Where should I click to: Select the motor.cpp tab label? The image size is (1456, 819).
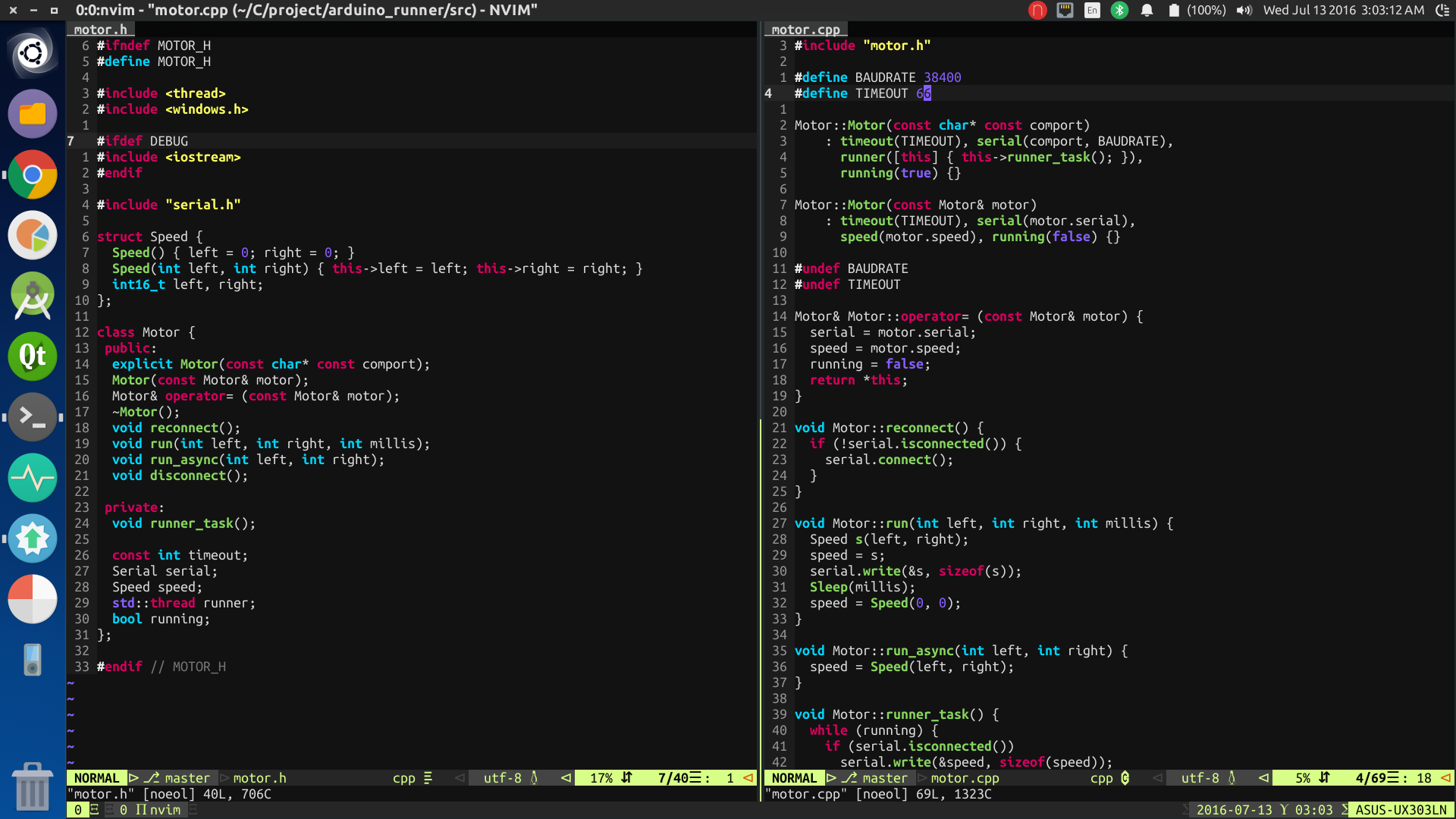[805, 30]
